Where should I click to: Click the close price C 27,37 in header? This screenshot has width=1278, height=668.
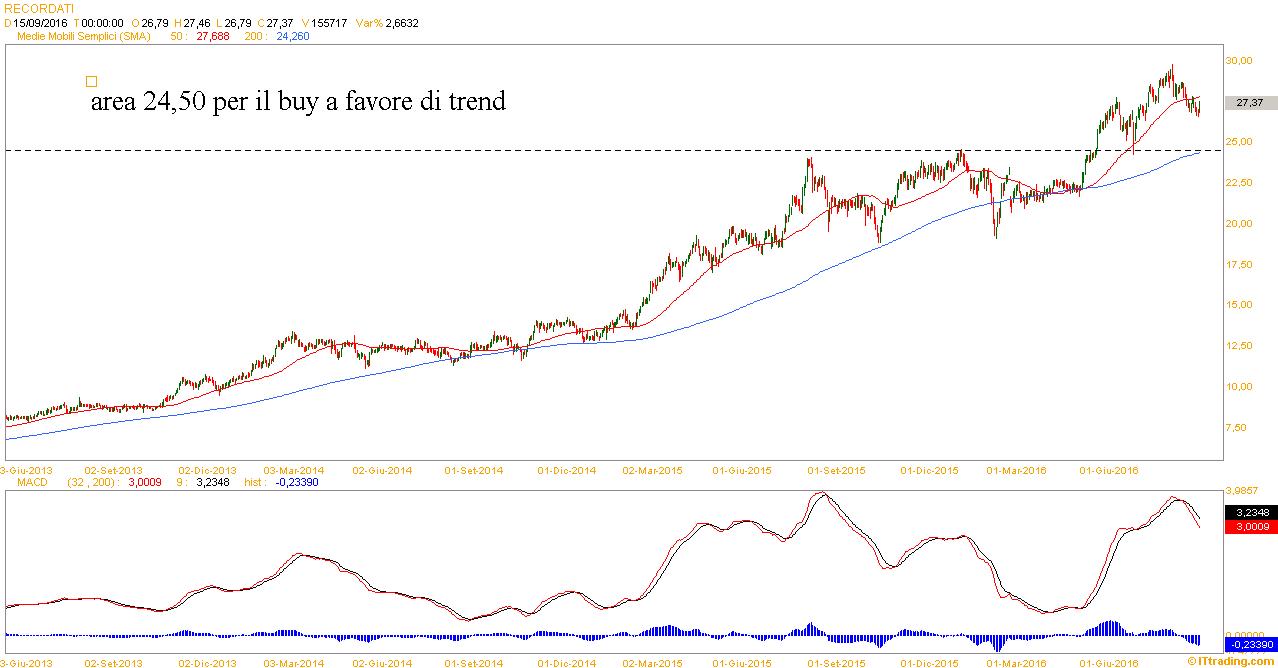[x=275, y=22]
